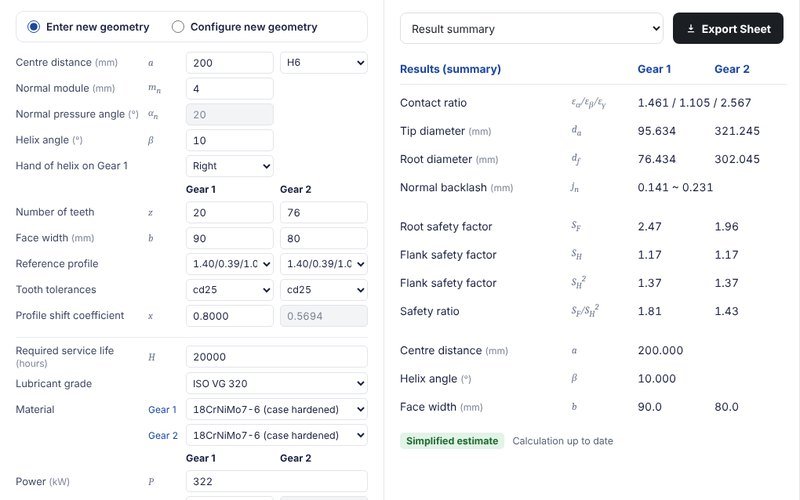The height and width of the screenshot is (500, 800).
Task: Click the Gear 1 tip diameter value 95.634
Action: click(657, 131)
